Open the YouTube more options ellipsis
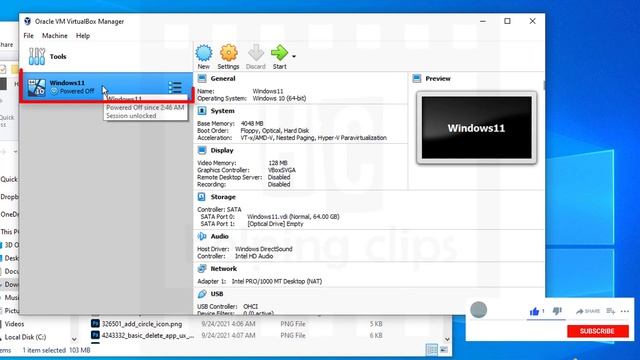Image resolution: width=640 pixels, height=360 pixels. click(x=625, y=311)
